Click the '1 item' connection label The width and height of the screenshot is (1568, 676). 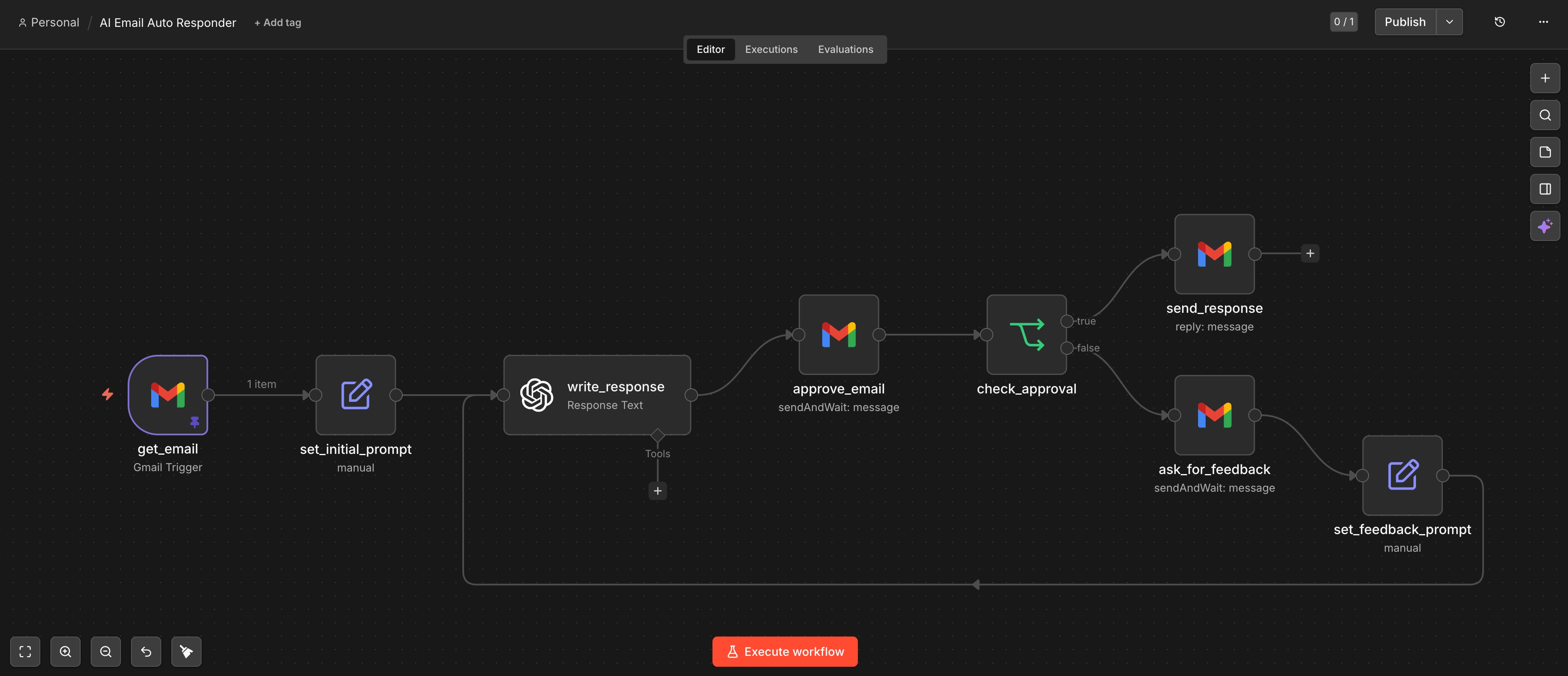pos(262,384)
